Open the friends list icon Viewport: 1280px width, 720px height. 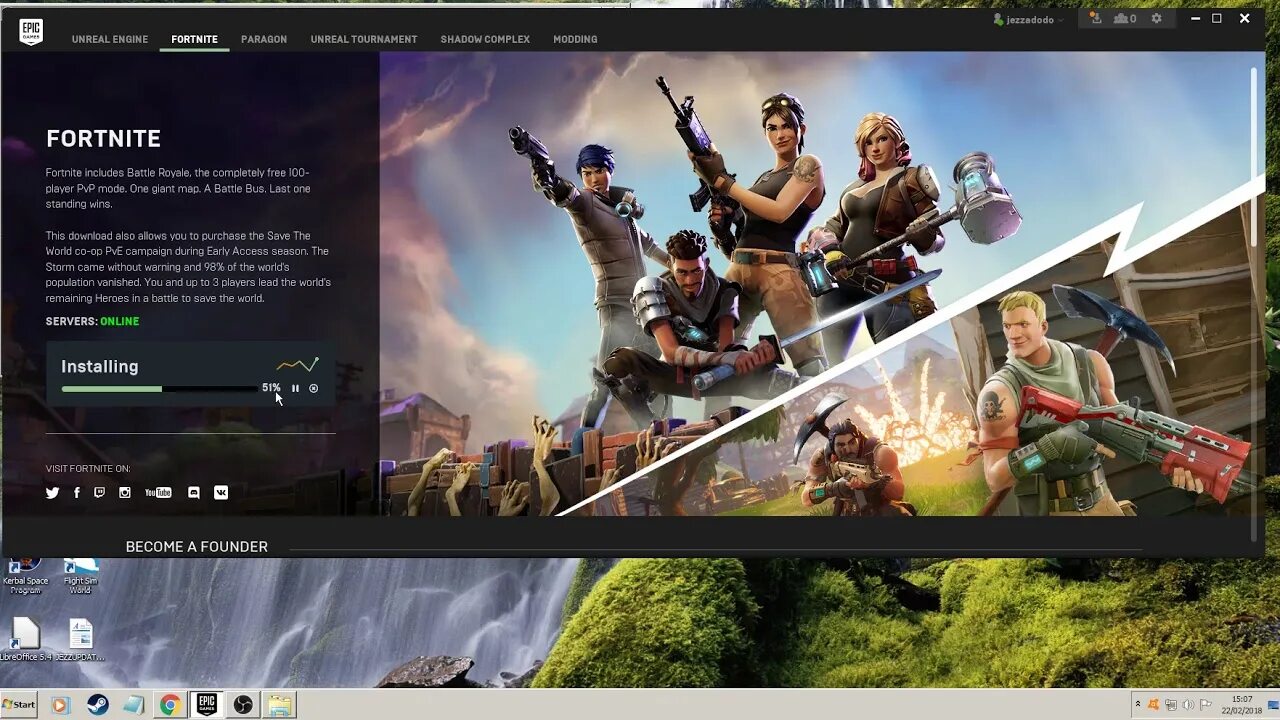coord(1125,18)
